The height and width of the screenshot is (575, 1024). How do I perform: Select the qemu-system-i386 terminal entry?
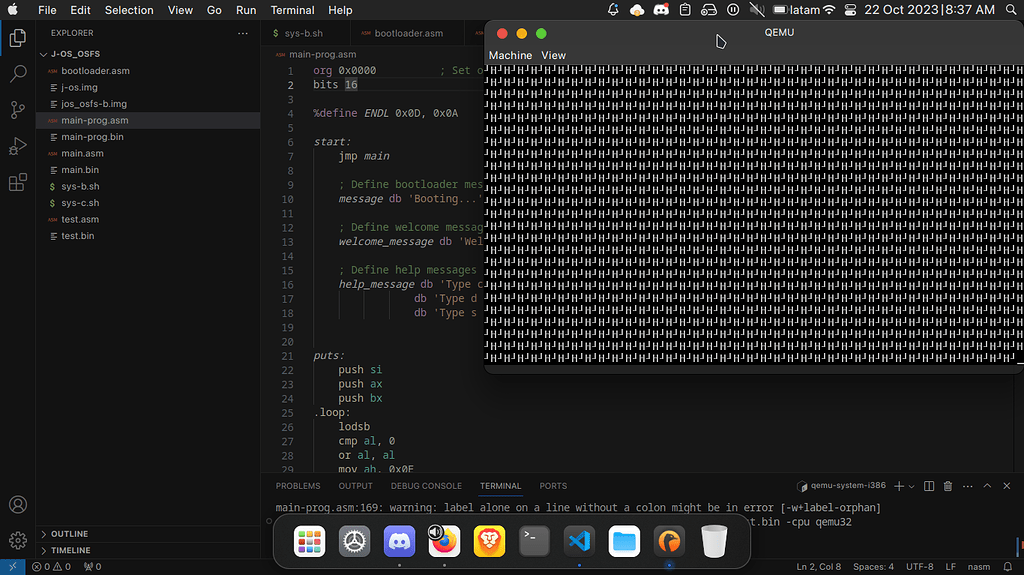point(841,486)
